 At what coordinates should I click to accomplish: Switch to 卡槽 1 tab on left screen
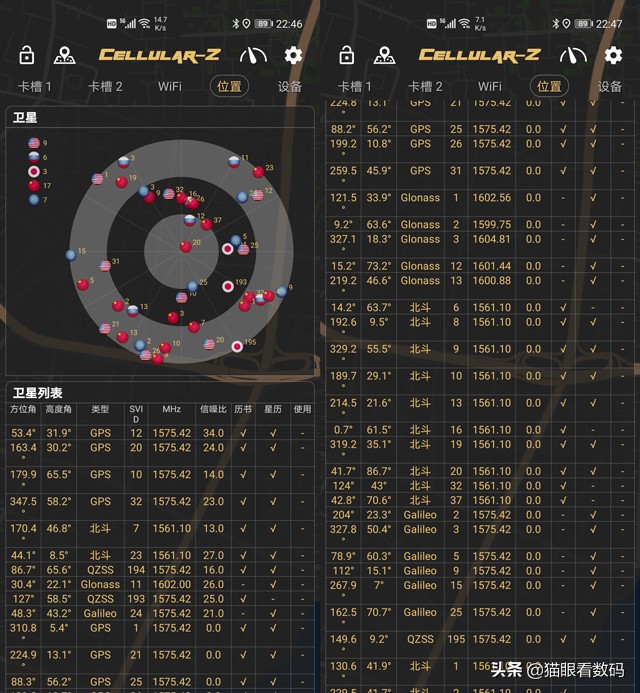click(35, 87)
